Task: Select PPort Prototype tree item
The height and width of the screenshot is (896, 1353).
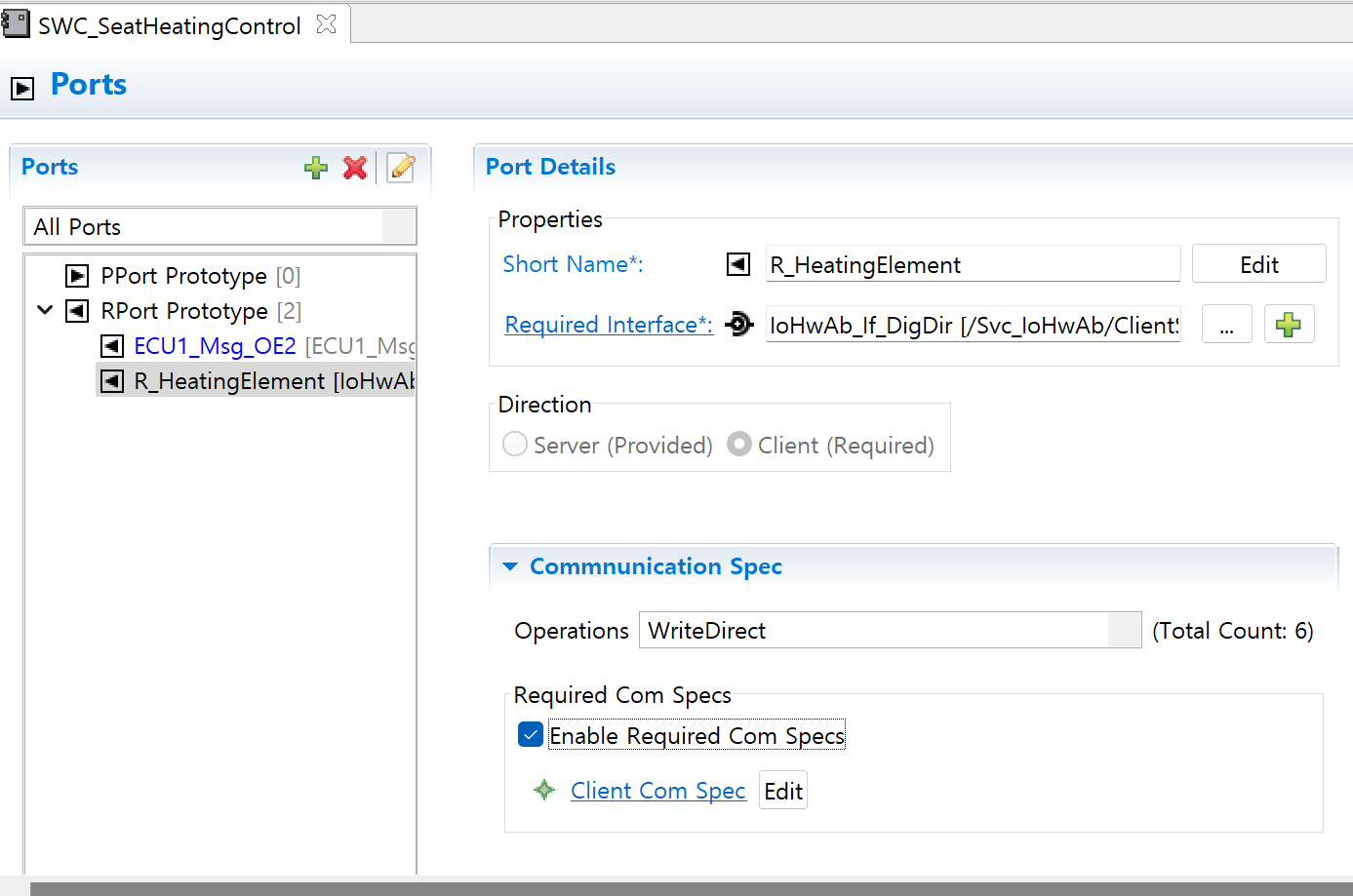Action: (201, 276)
